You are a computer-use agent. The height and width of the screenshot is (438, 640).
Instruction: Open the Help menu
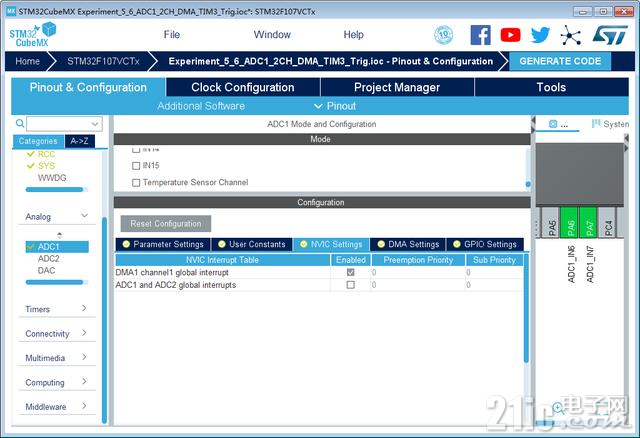pyautogui.click(x=353, y=35)
